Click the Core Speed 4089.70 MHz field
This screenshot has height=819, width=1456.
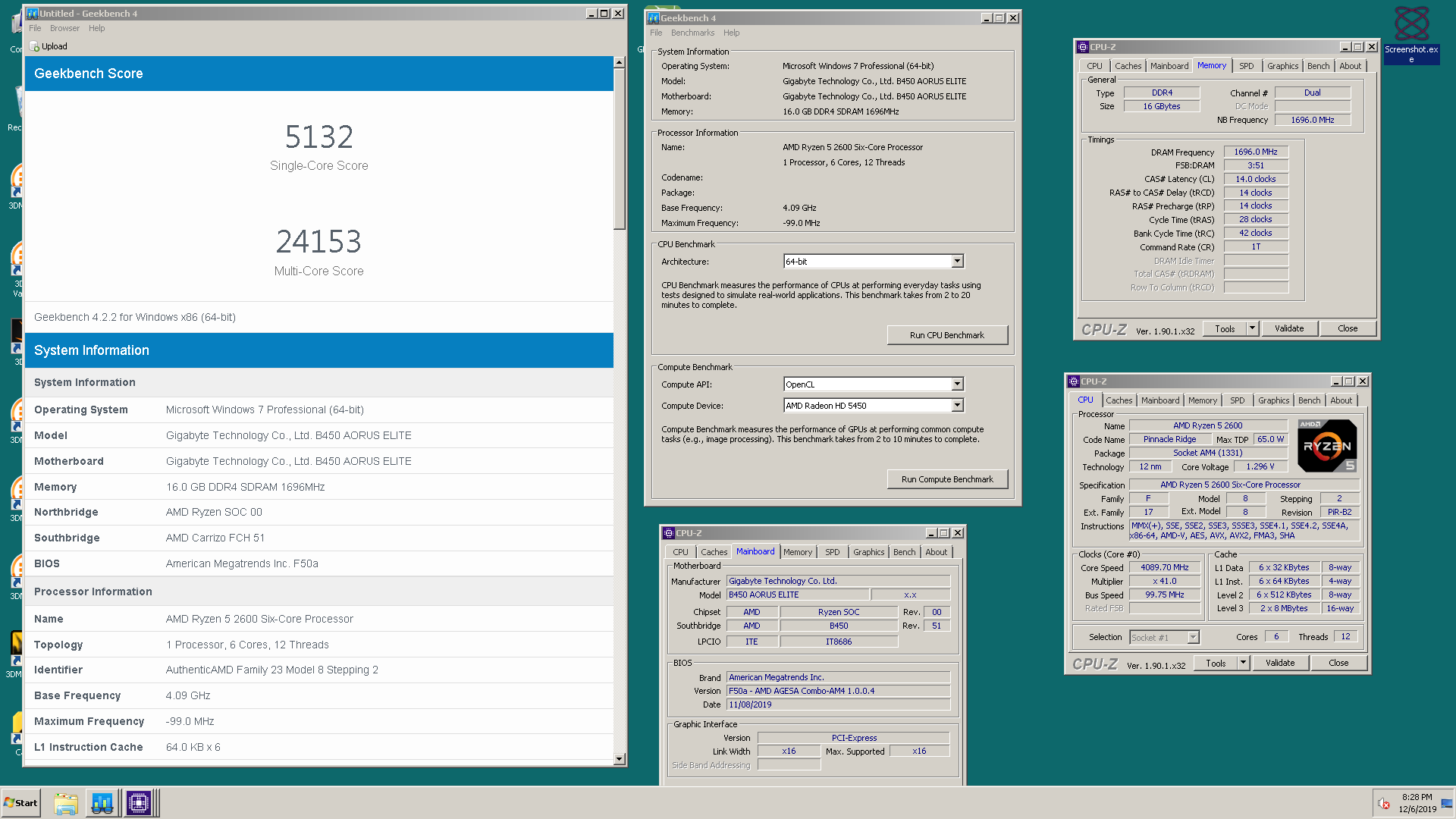[1165, 567]
